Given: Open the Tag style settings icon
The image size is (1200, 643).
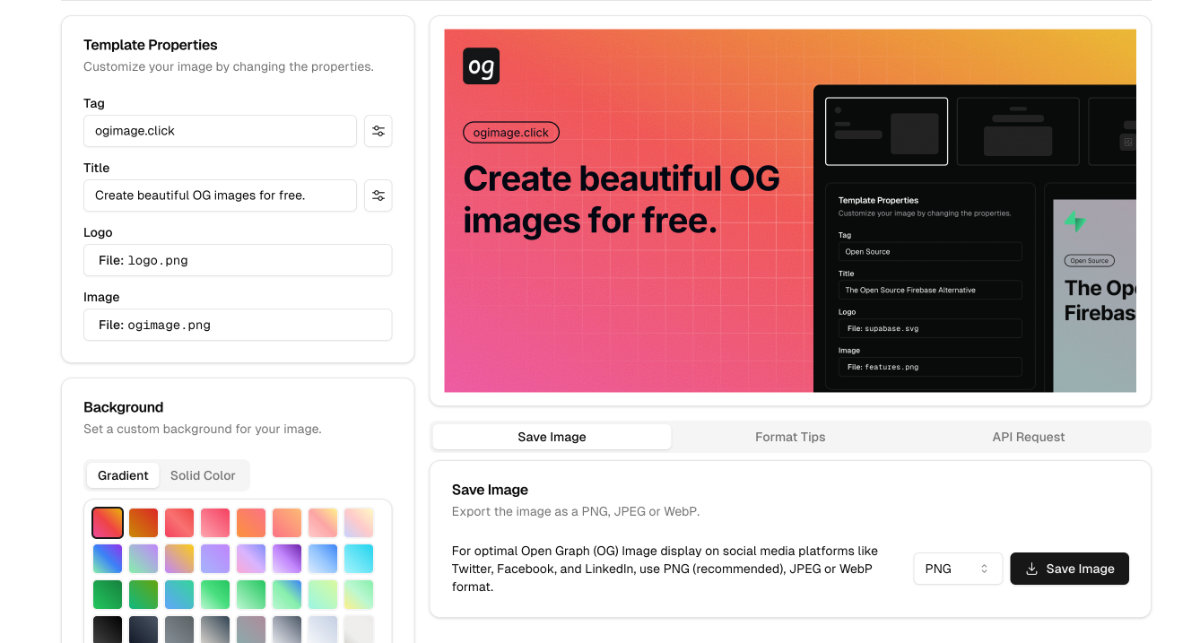Looking at the screenshot, I should tap(378, 131).
